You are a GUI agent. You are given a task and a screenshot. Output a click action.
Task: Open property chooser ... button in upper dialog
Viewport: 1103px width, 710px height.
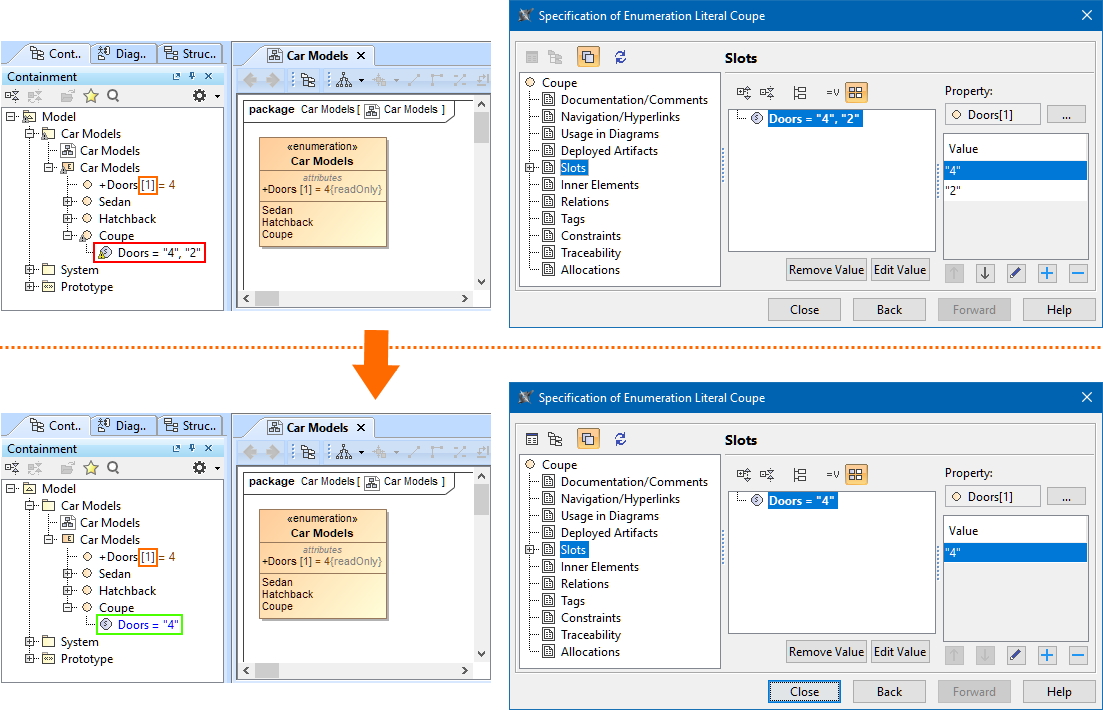1066,115
